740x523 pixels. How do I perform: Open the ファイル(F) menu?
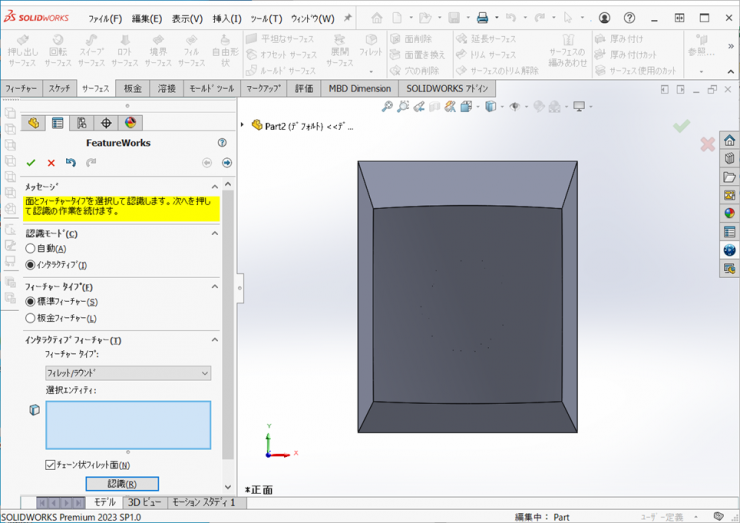[x=105, y=19]
